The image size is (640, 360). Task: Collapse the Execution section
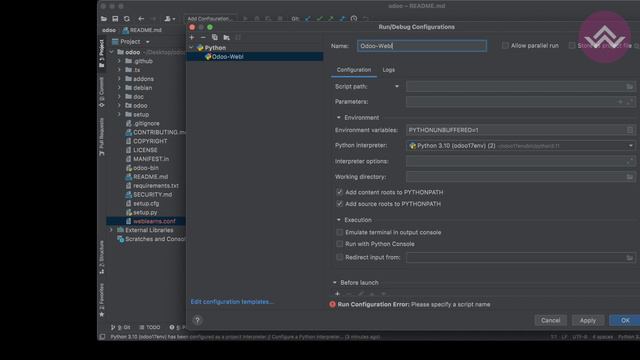point(338,220)
